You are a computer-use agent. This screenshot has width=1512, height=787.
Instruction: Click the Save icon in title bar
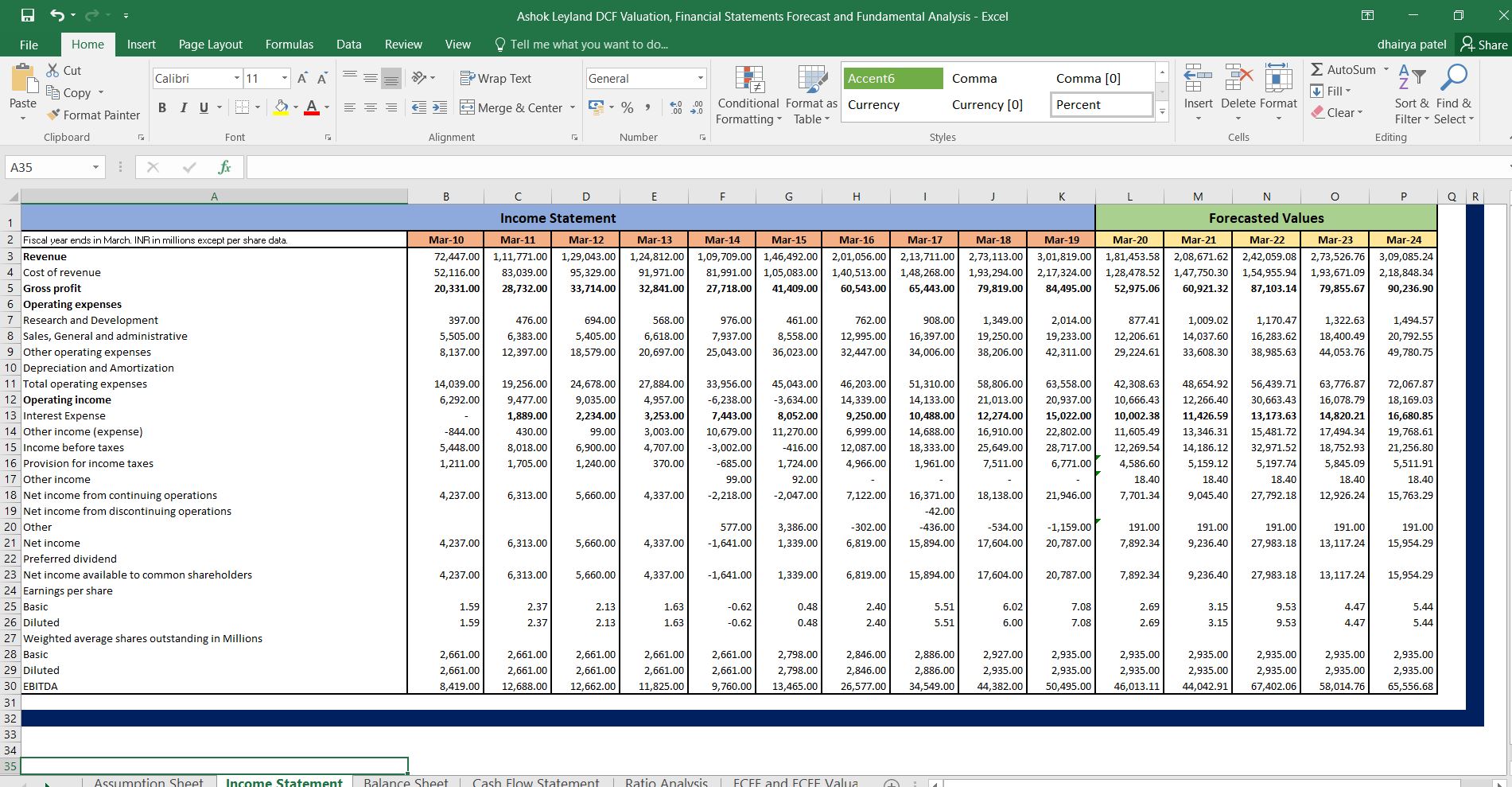click(28, 15)
